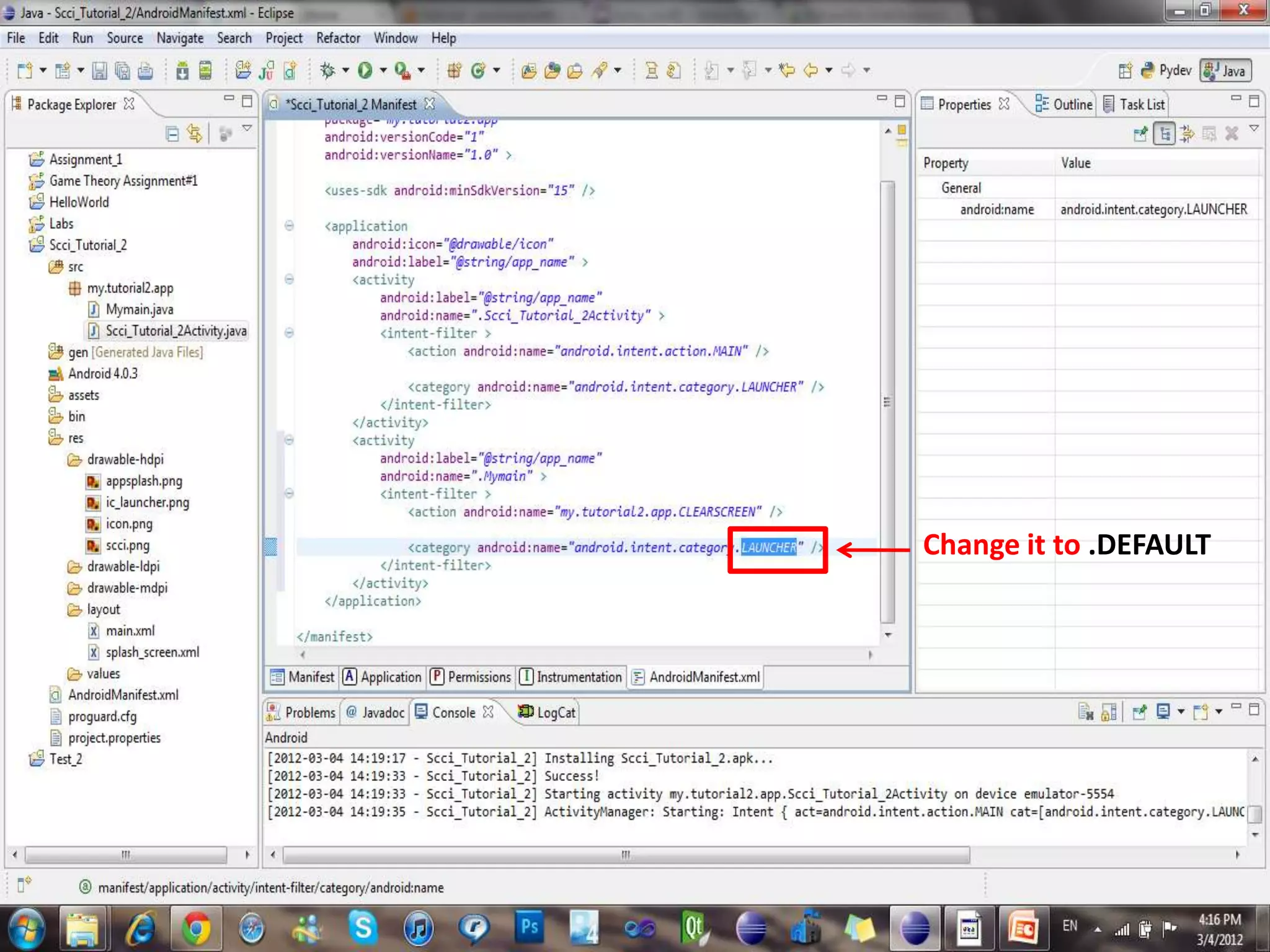Viewport: 1270px width, 952px height.
Task: Close the Scci_Tutorial_2 Manifest editor tab
Action: click(x=430, y=104)
